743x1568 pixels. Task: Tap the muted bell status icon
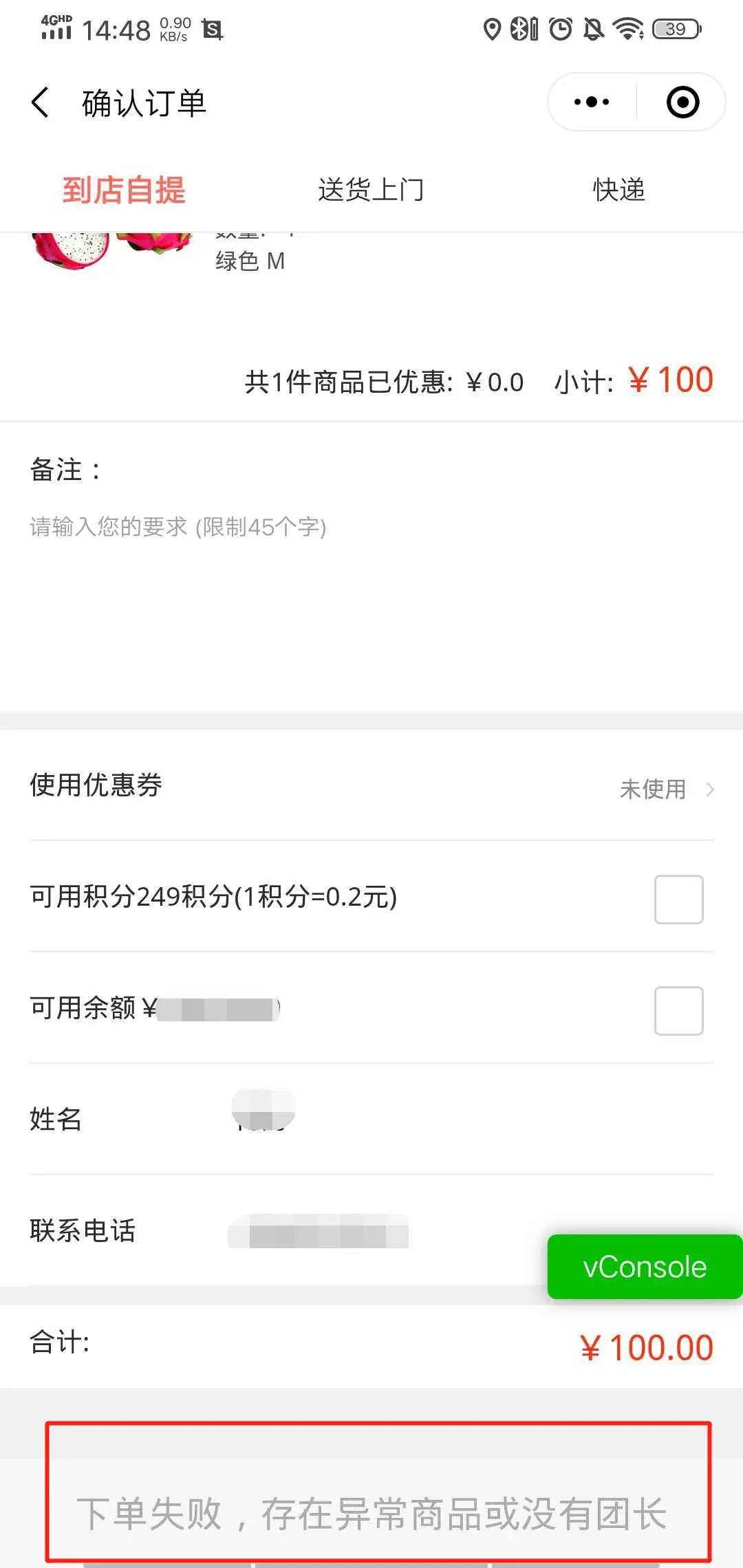(x=593, y=30)
